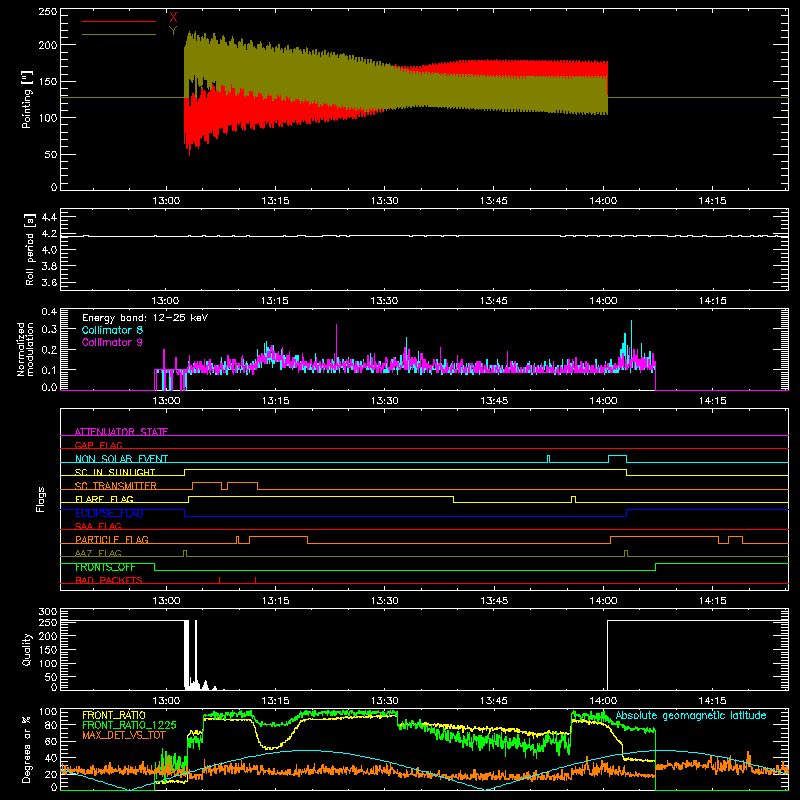Select the 'Pointing ["]' axis label
800x800 pixels.
[x=27, y=99]
